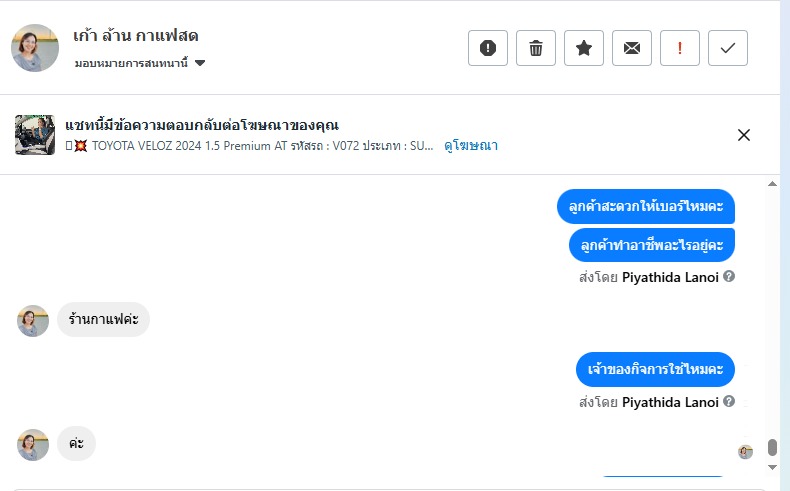Viewport: 790px width, 491px height.
Task: Mark conversation unread envelope icon
Action: (x=632, y=48)
